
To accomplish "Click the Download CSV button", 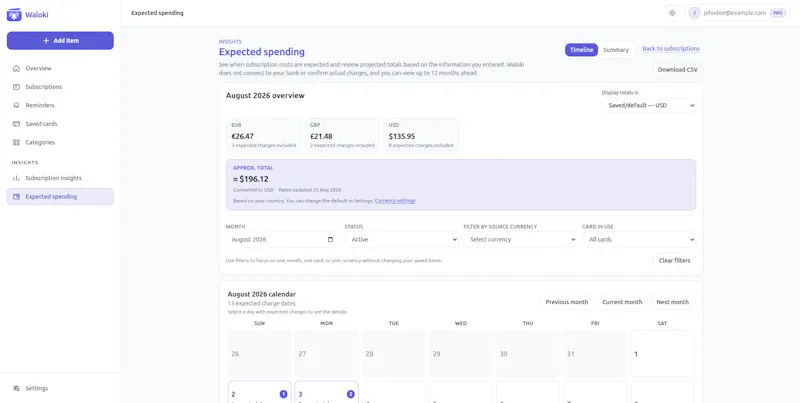I will pyautogui.click(x=678, y=69).
